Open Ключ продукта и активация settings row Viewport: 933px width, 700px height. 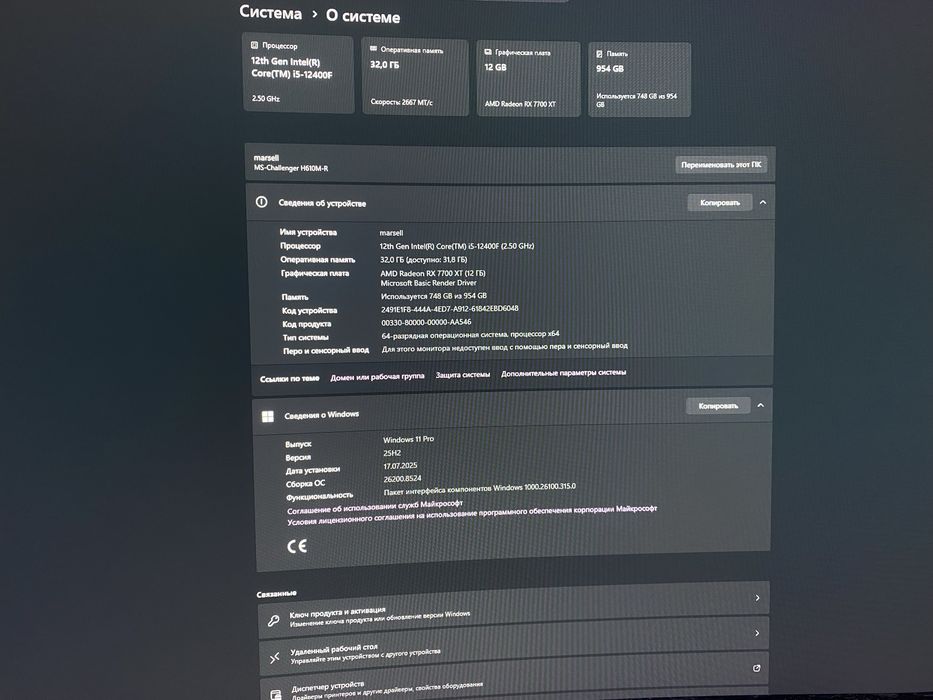click(x=514, y=609)
